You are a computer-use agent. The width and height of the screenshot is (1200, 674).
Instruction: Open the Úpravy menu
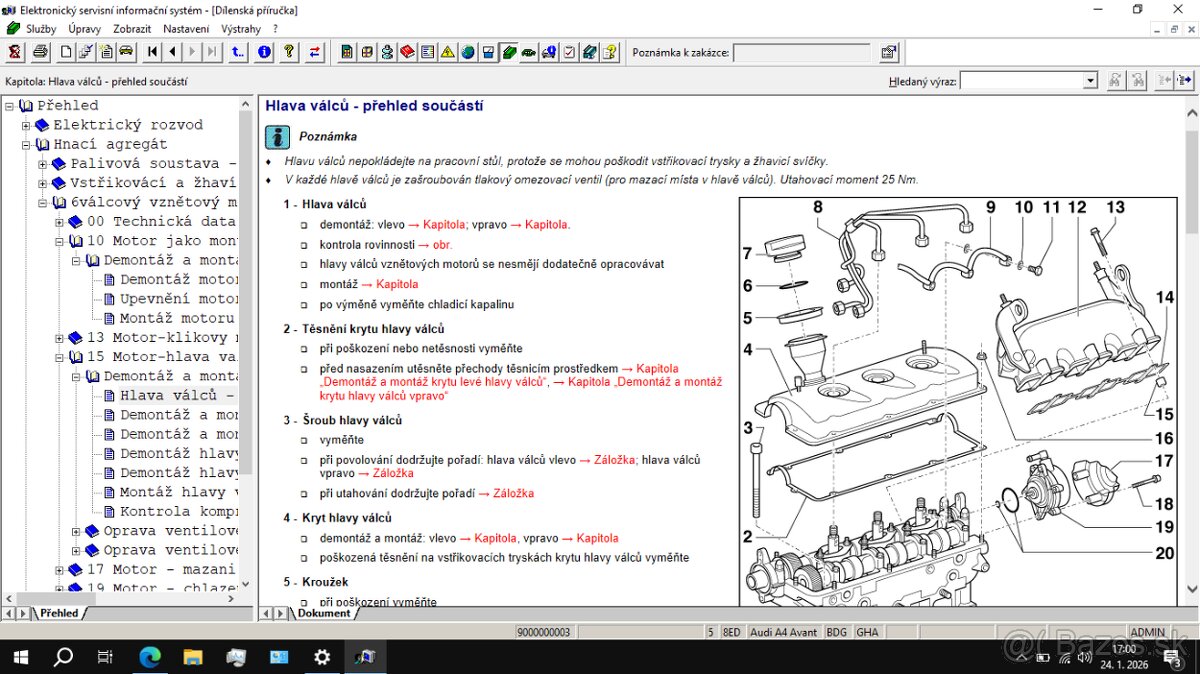(x=85, y=29)
